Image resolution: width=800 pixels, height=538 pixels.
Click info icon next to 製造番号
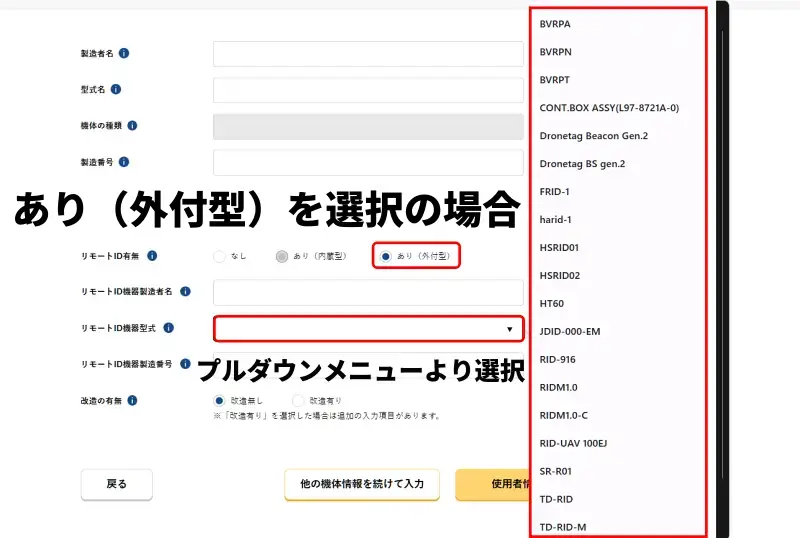(124, 162)
